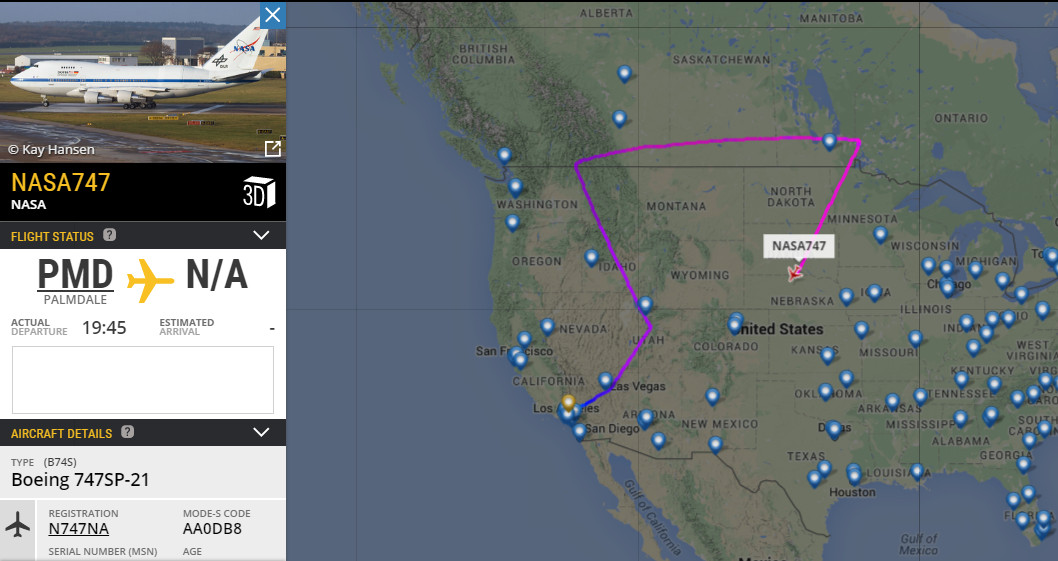Select the red NASA747 aircraft icon on map
The image size is (1058, 561).
pyautogui.click(x=795, y=273)
